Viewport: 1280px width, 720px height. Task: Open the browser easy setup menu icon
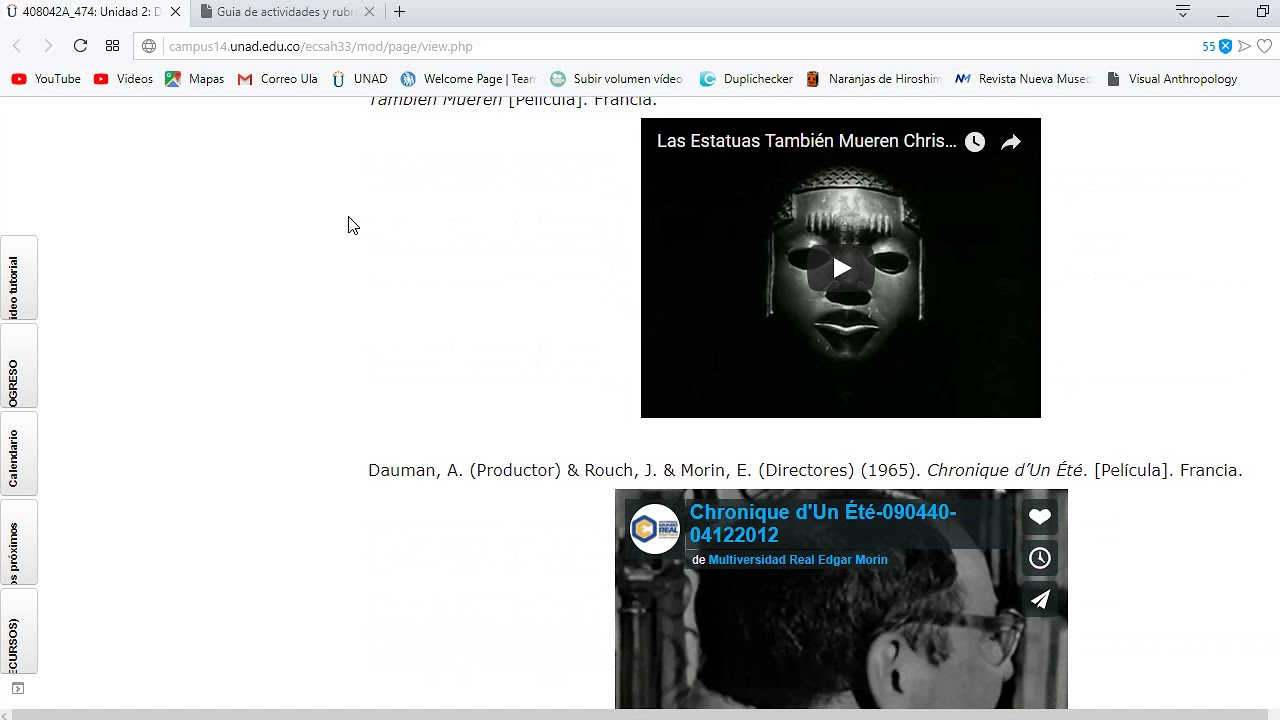pyautogui.click(x=1183, y=12)
